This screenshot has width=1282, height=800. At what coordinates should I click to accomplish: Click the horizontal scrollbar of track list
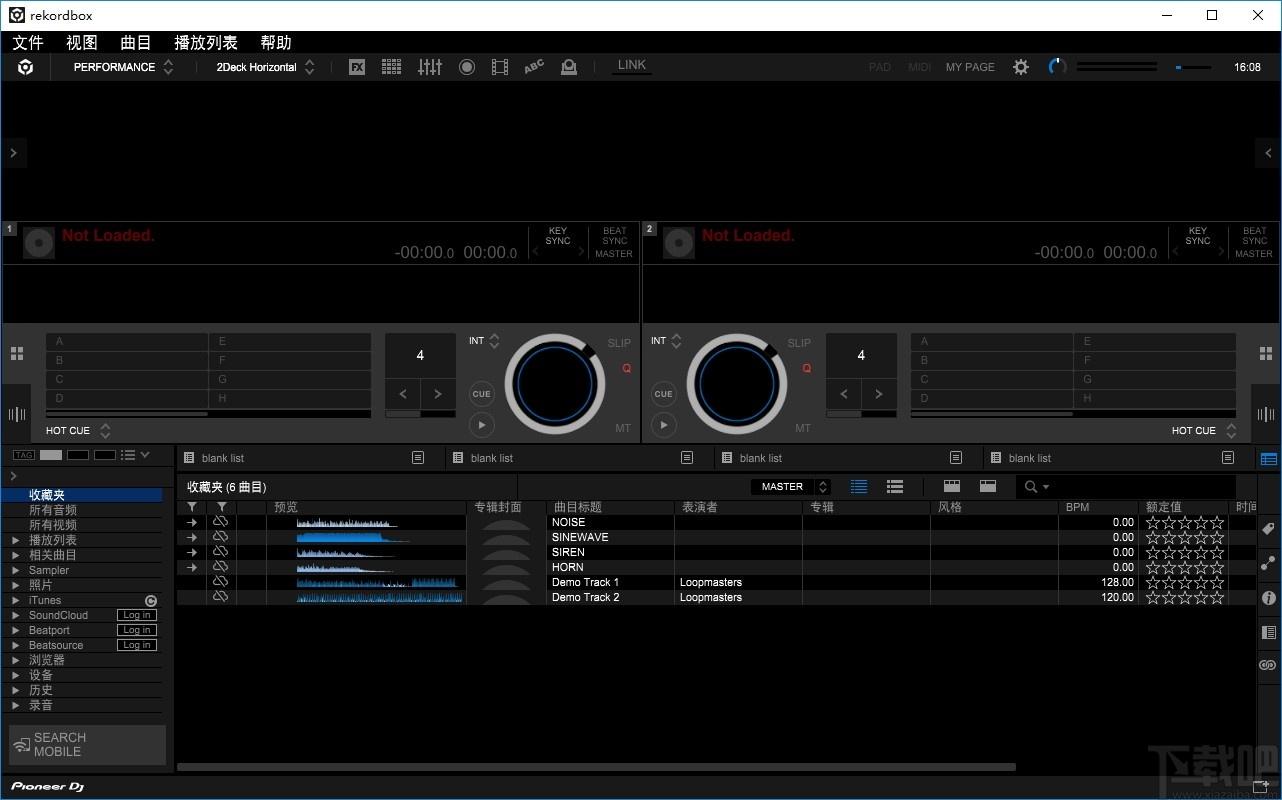point(597,768)
